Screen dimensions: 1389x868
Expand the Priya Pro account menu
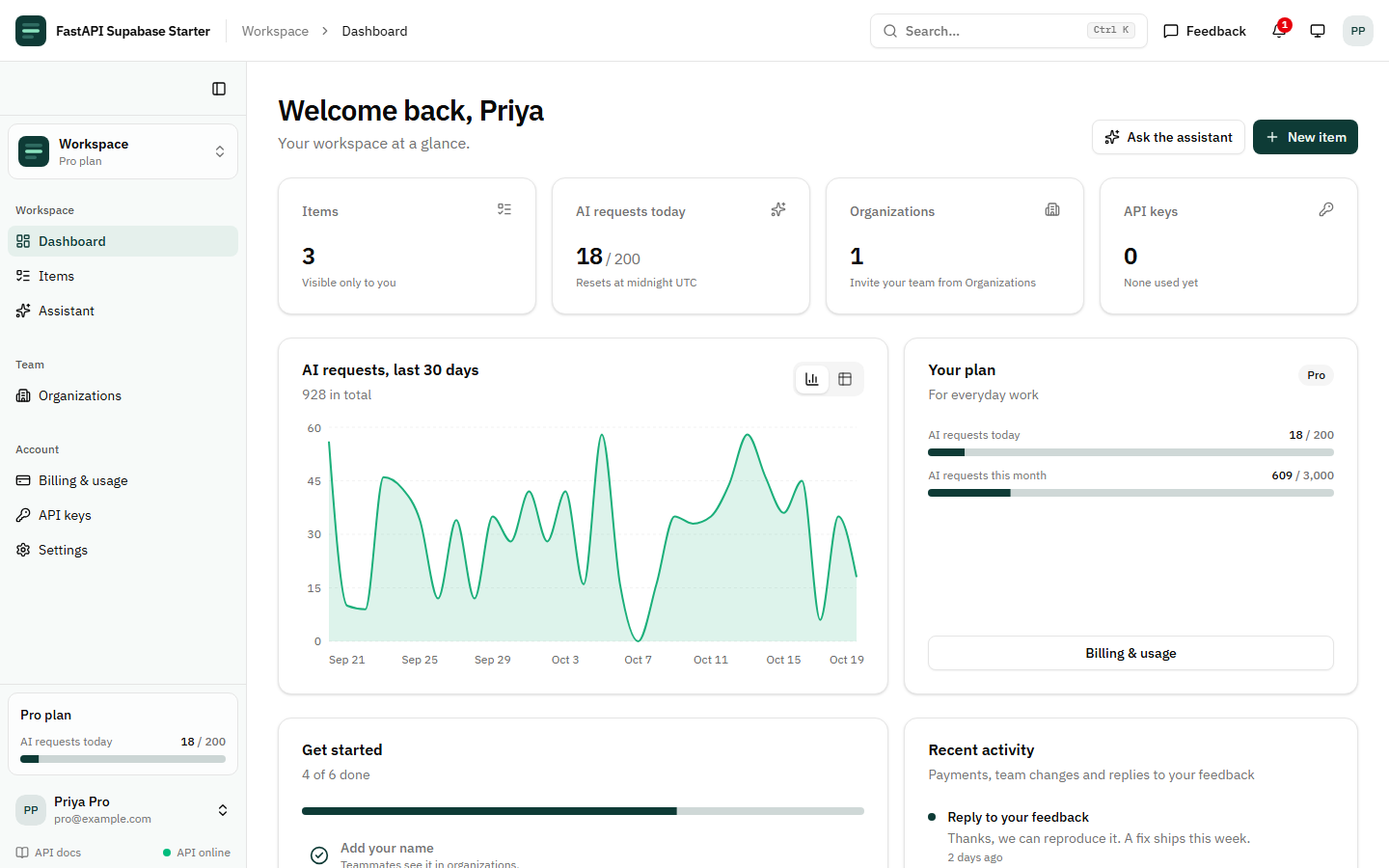tap(123, 810)
